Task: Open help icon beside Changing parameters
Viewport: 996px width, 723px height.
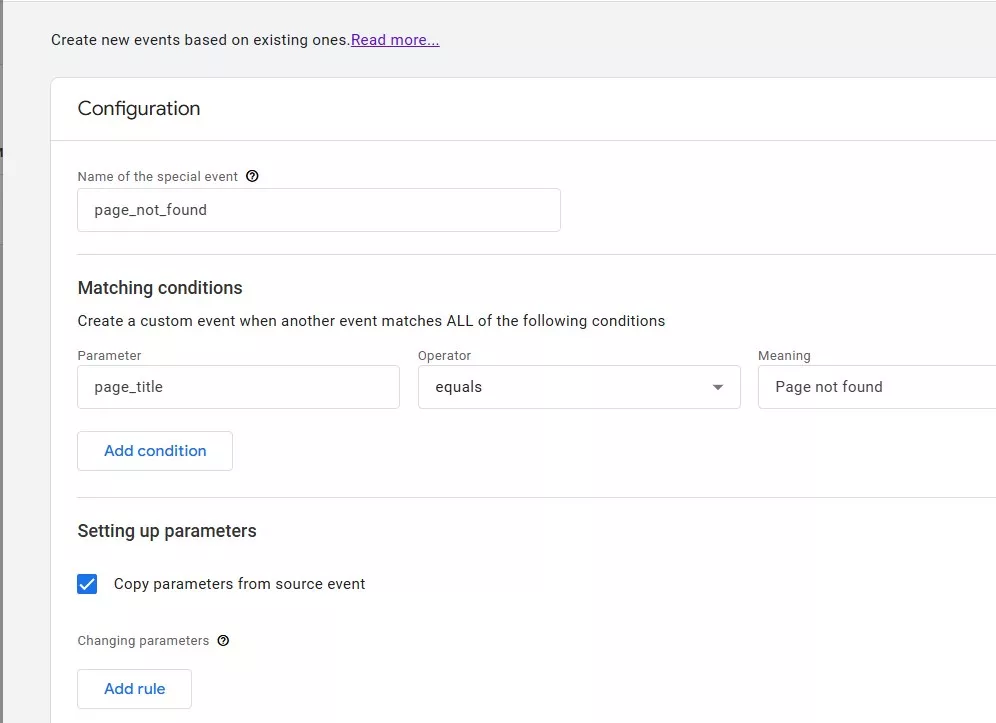Action: [x=223, y=640]
